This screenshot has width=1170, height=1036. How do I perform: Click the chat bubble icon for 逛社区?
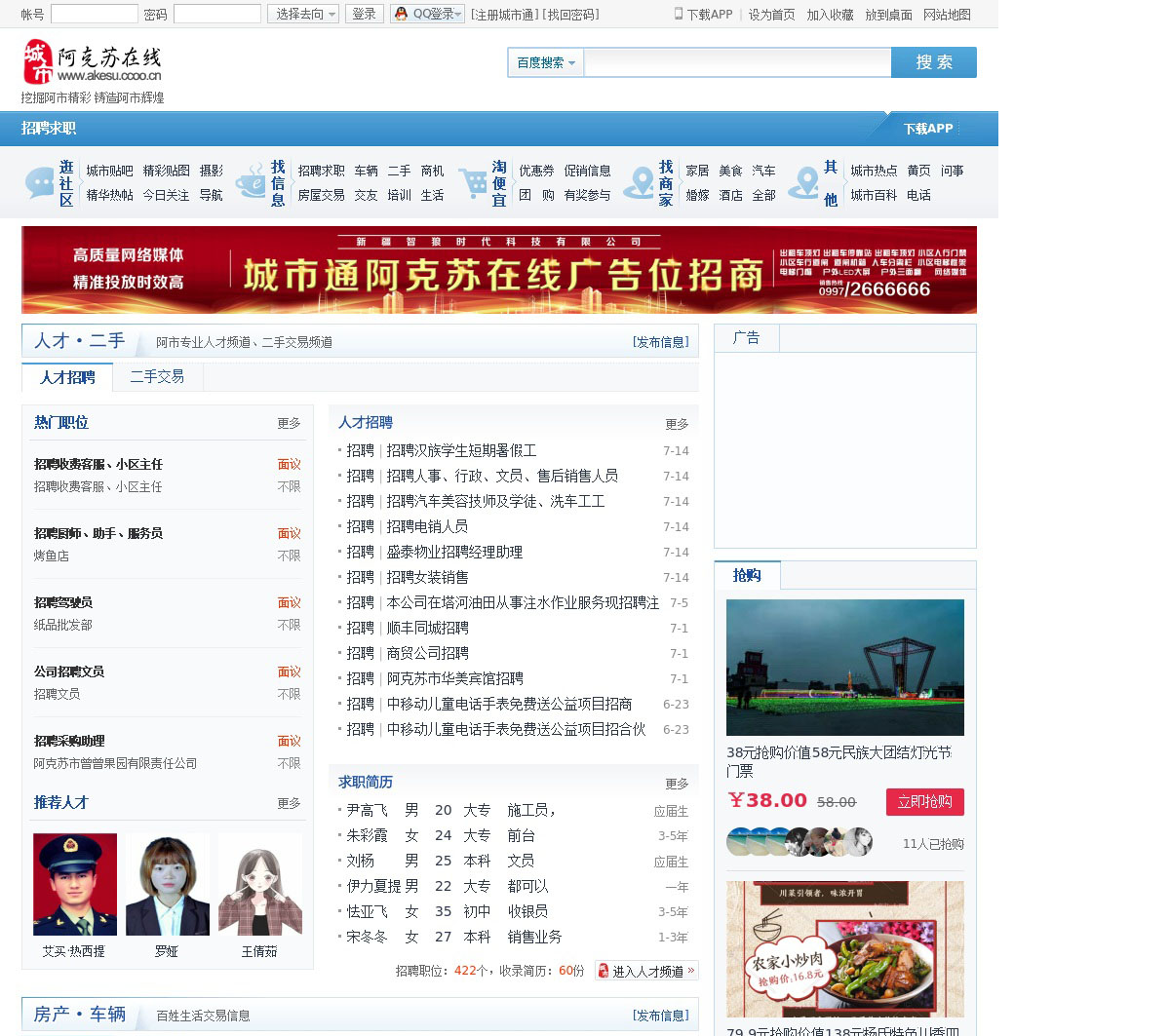click(40, 182)
